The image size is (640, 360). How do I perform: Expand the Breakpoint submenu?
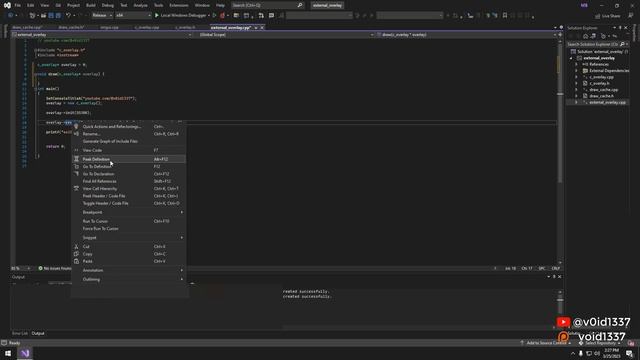128,212
